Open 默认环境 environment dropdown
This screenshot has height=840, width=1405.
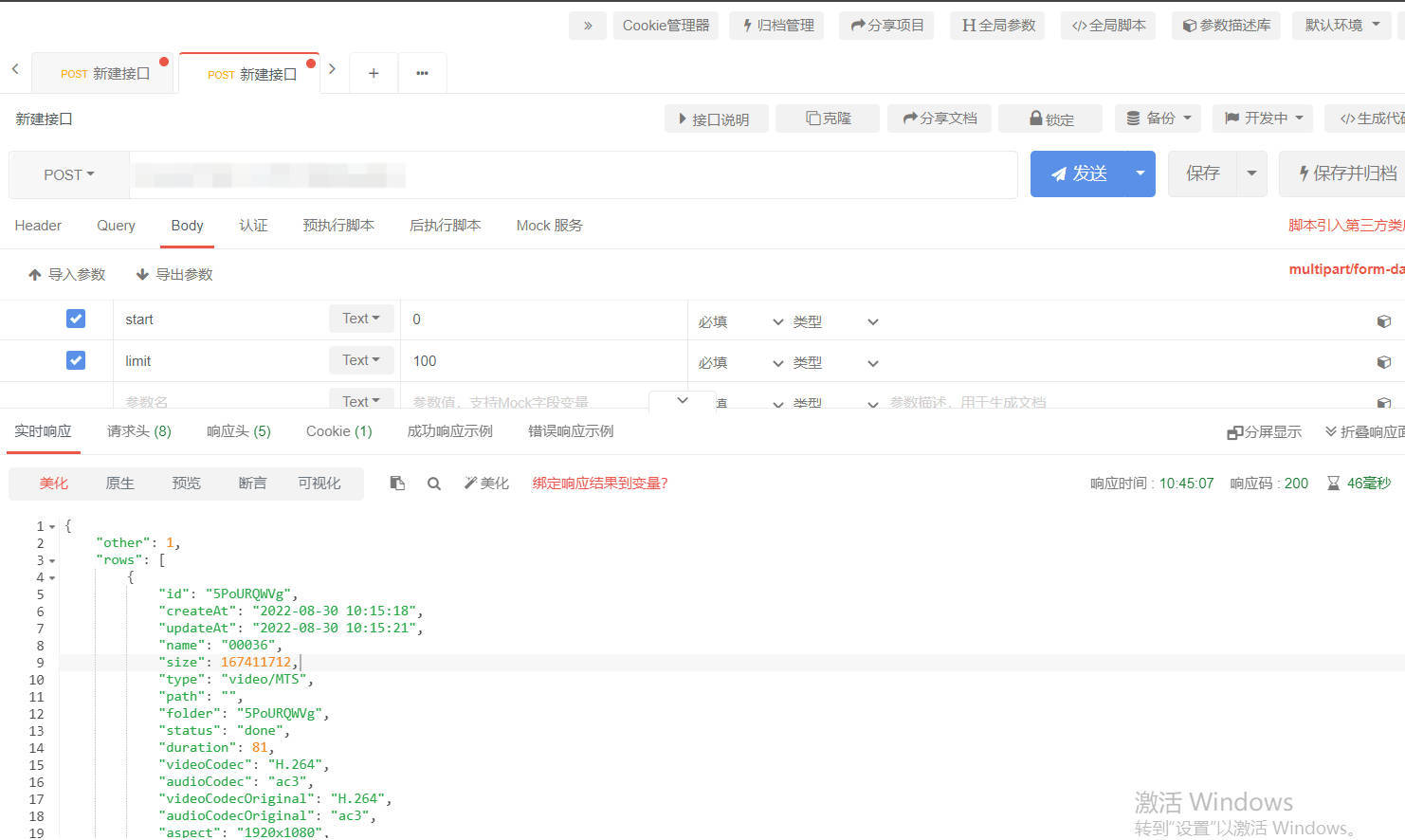(1342, 26)
